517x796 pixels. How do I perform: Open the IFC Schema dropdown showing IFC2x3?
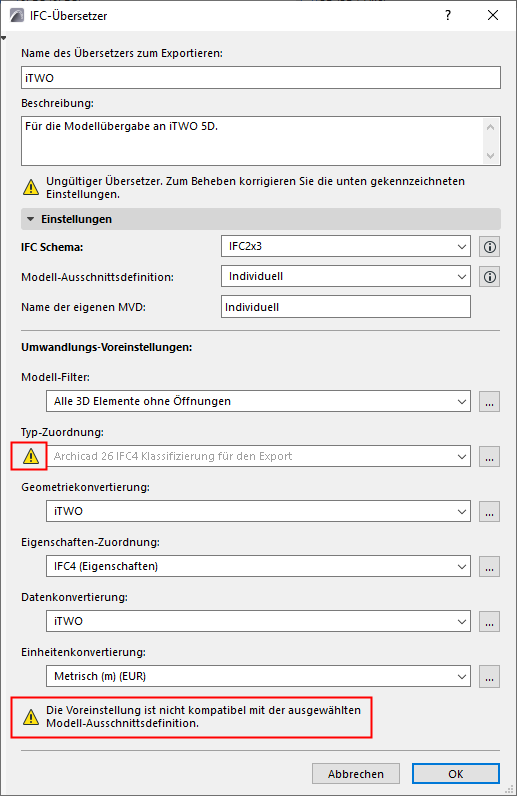coord(346,246)
